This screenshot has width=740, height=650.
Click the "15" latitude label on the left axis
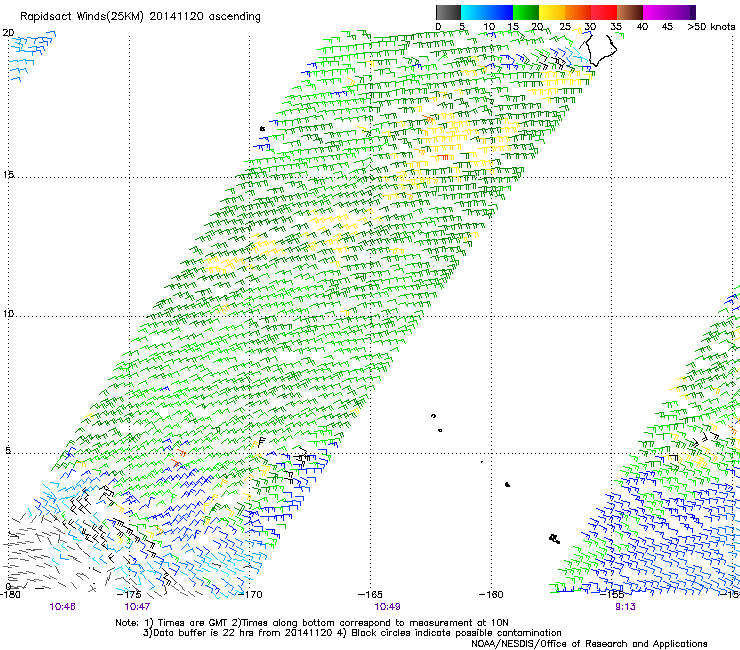(x=8, y=175)
